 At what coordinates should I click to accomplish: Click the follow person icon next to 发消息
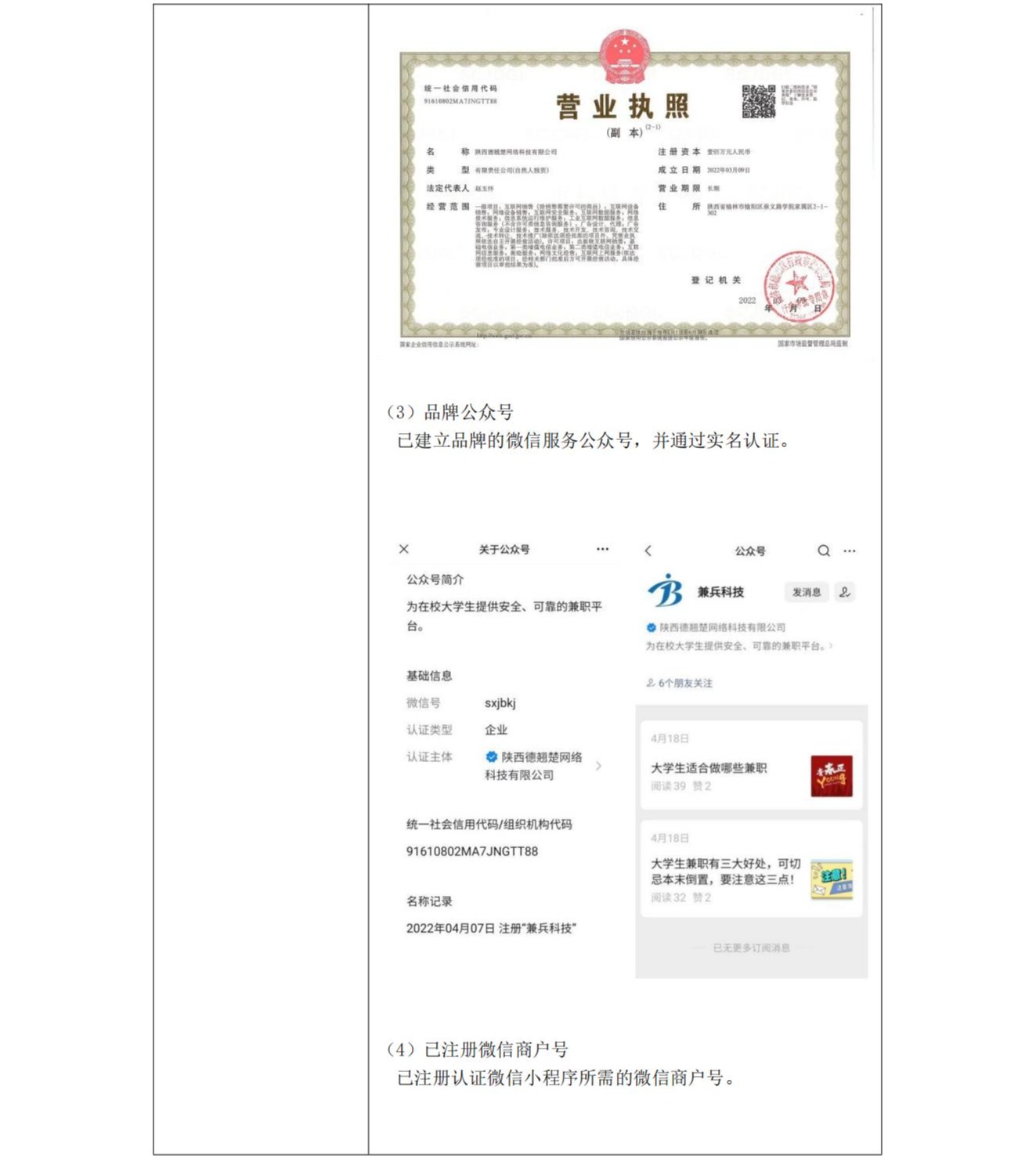[x=845, y=592]
